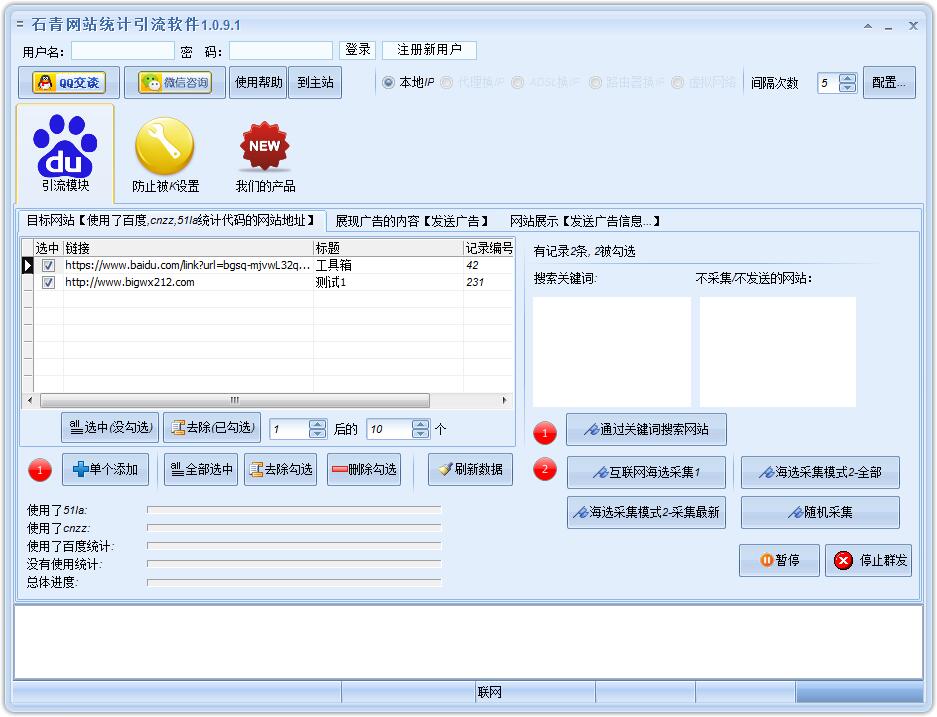This screenshot has width=937, height=717.
Task: Switch to 网站展示 tab
Action: click(585, 221)
